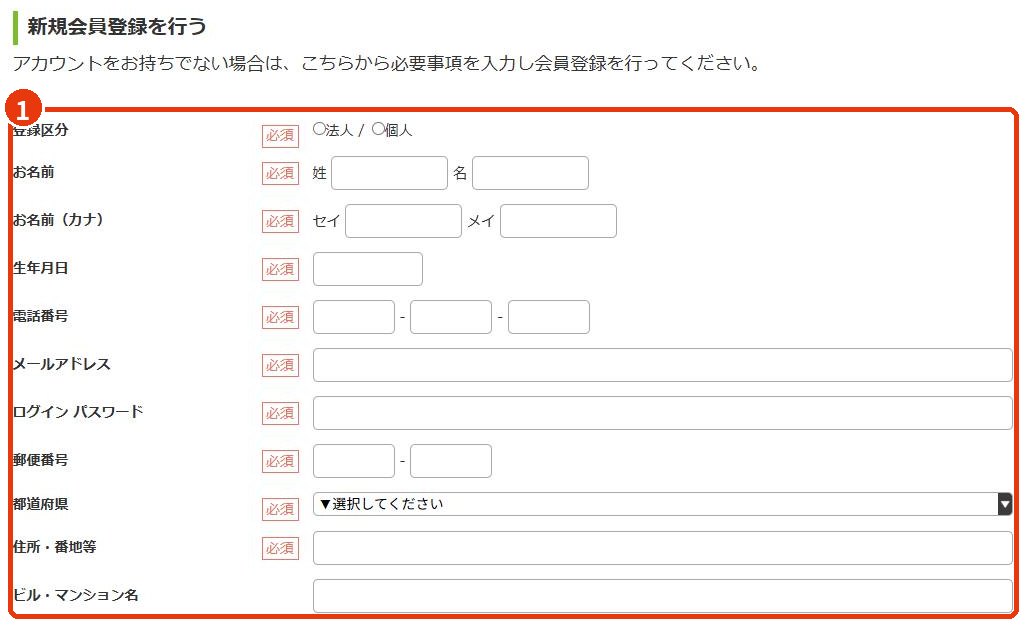Screen dimensions: 1025x629
Task: Click the 必須 badge beside メールアドレス
Action: [280, 366]
